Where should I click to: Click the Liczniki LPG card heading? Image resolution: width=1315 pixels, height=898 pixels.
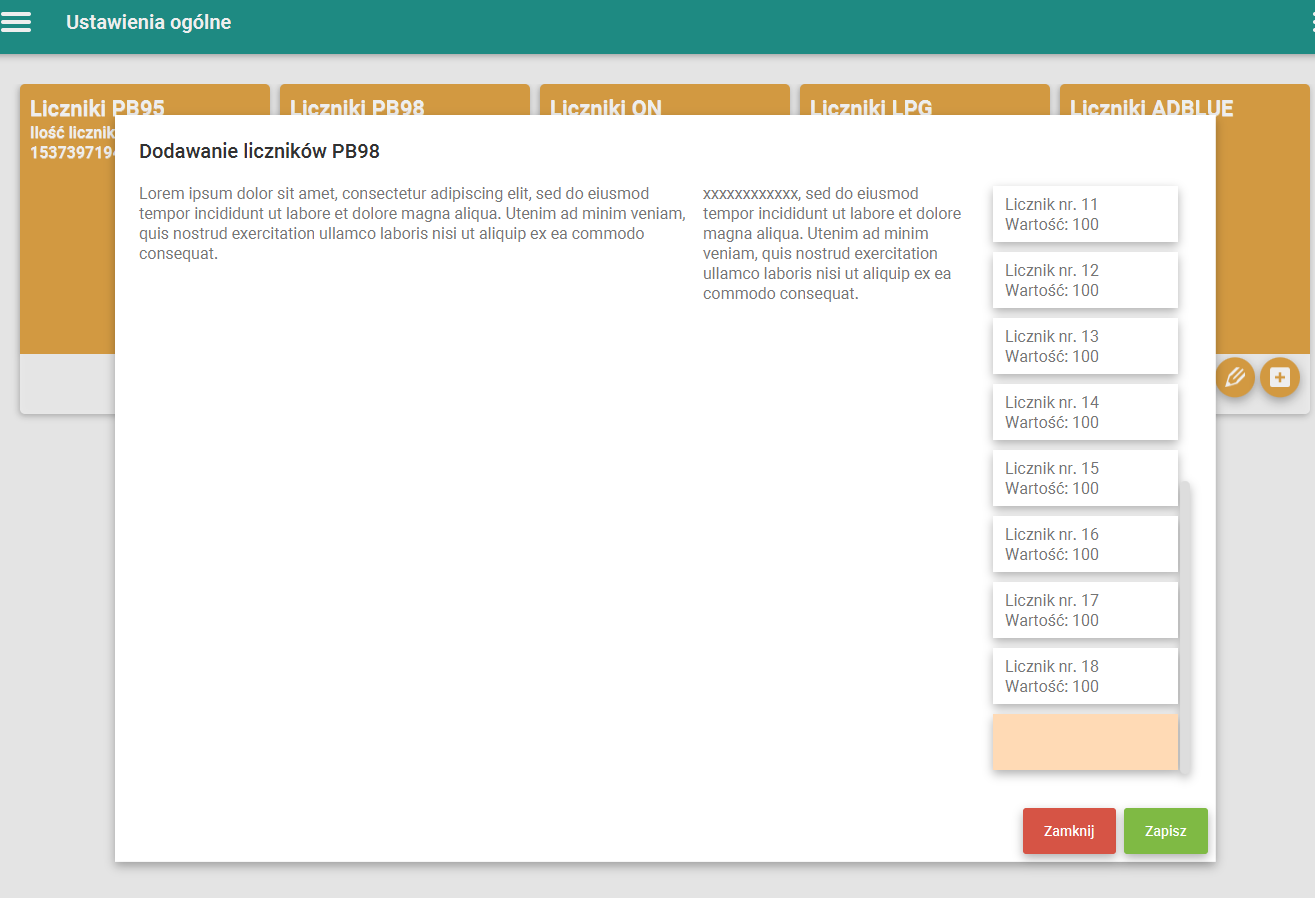(871, 107)
